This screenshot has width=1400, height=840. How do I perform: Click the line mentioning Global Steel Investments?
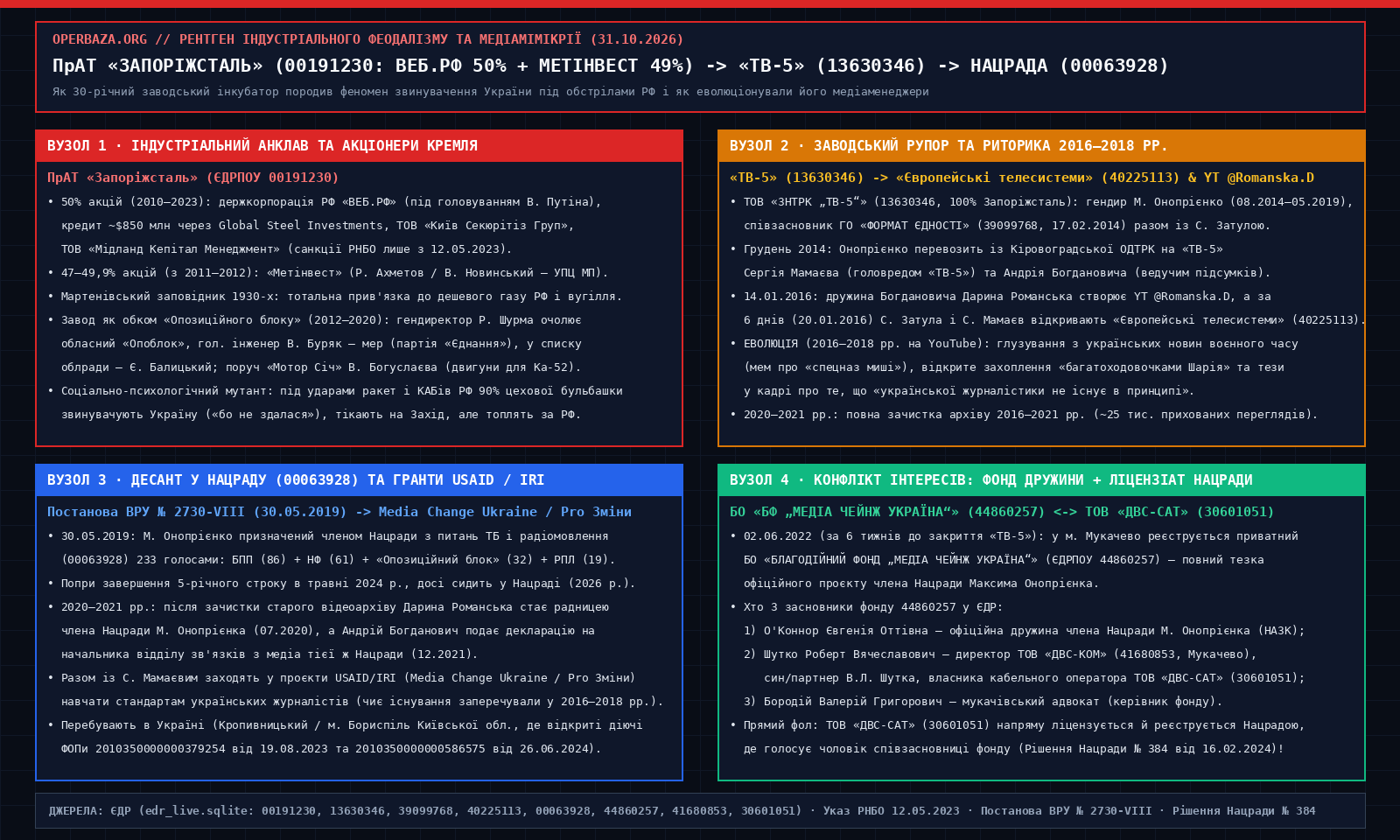[x=318, y=226]
